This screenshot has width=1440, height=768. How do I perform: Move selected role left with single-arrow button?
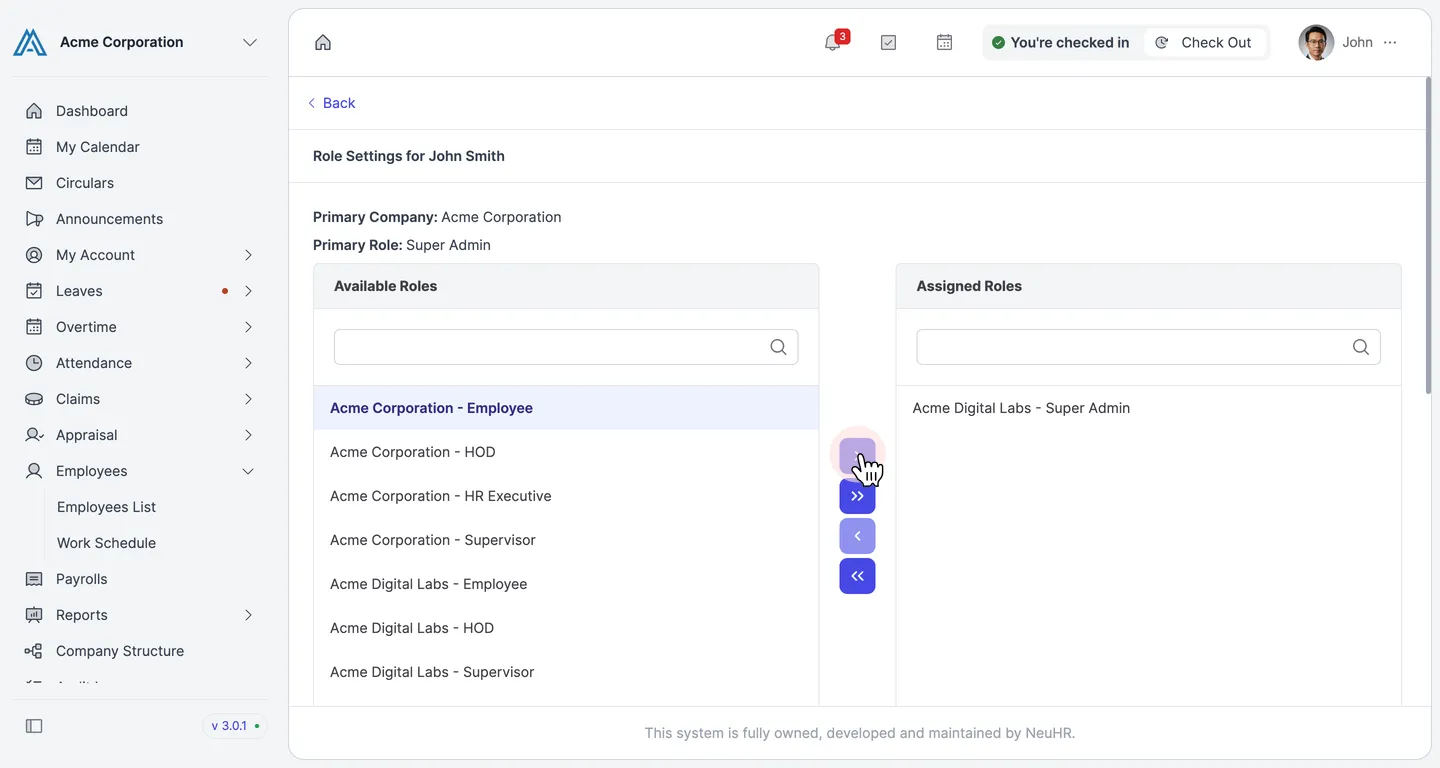[857, 536]
